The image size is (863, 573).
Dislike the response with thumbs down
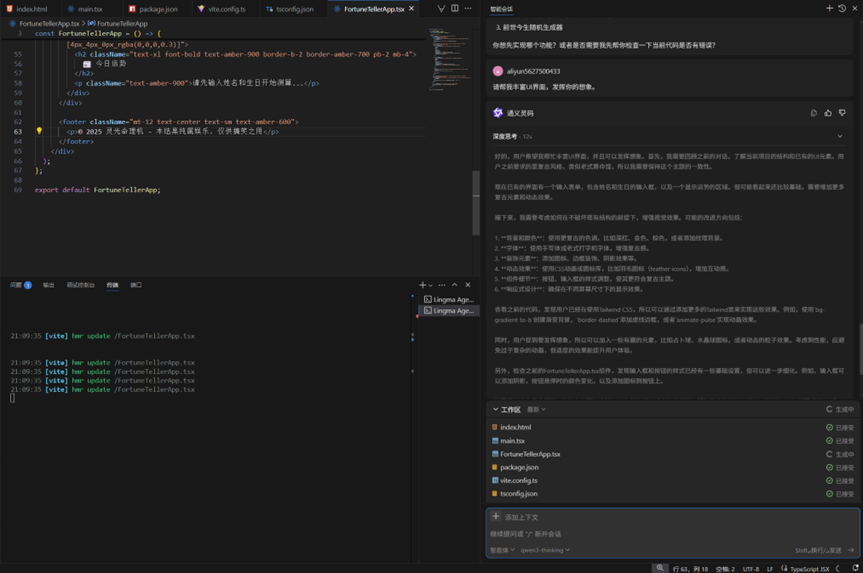[842, 113]
